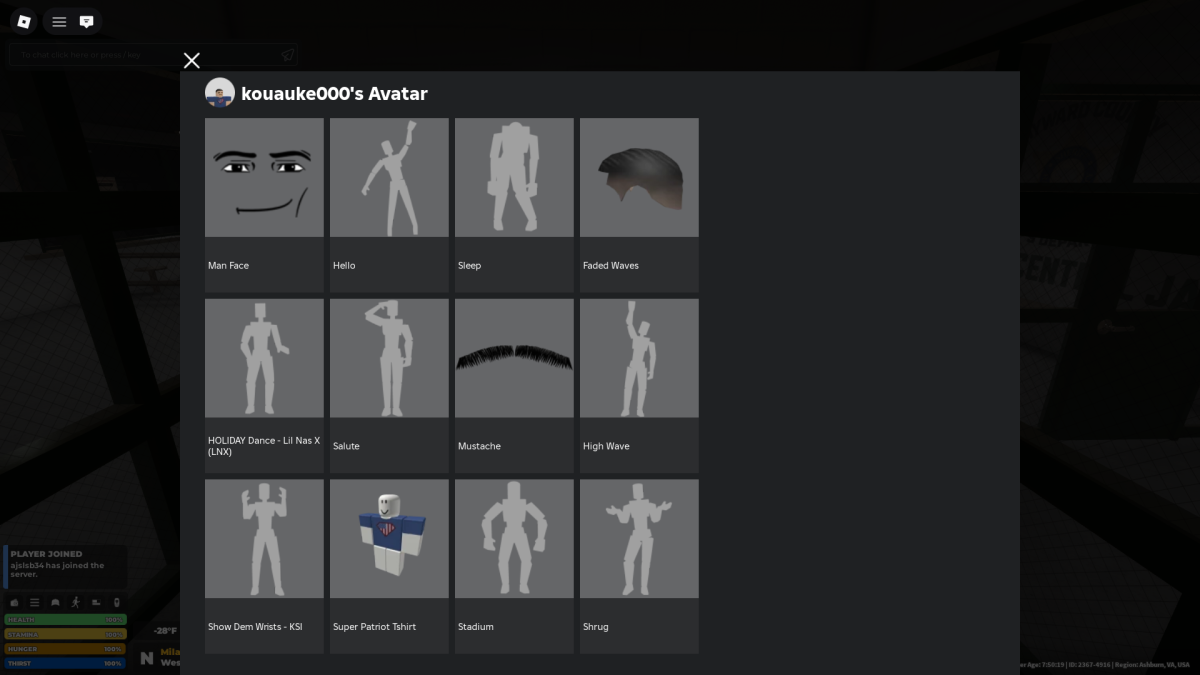Select Show Dem Wrists - KSI emote
1200x675 pixels.
(x=264, y=539)
